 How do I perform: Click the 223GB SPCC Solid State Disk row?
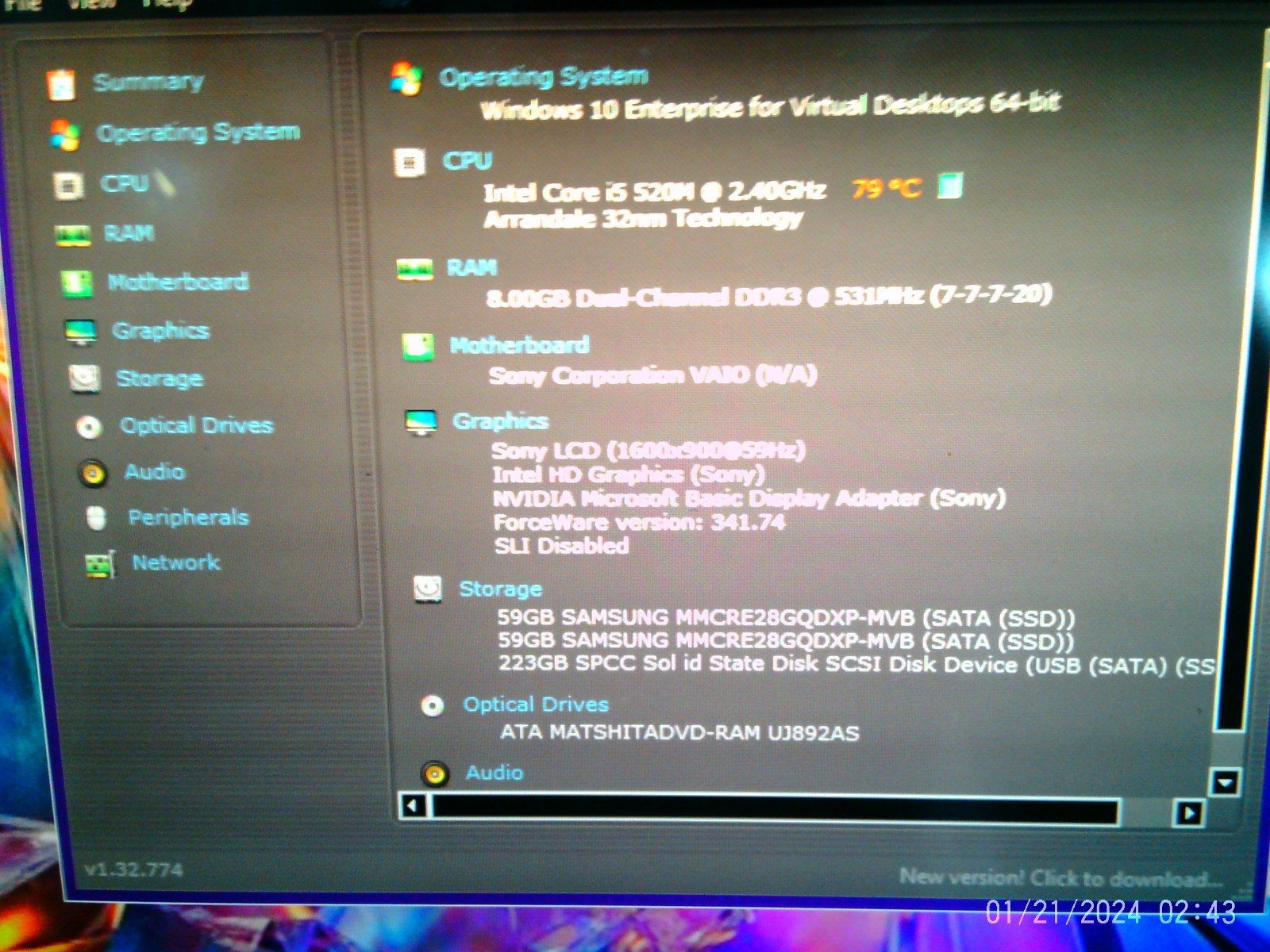coord(856,664)
